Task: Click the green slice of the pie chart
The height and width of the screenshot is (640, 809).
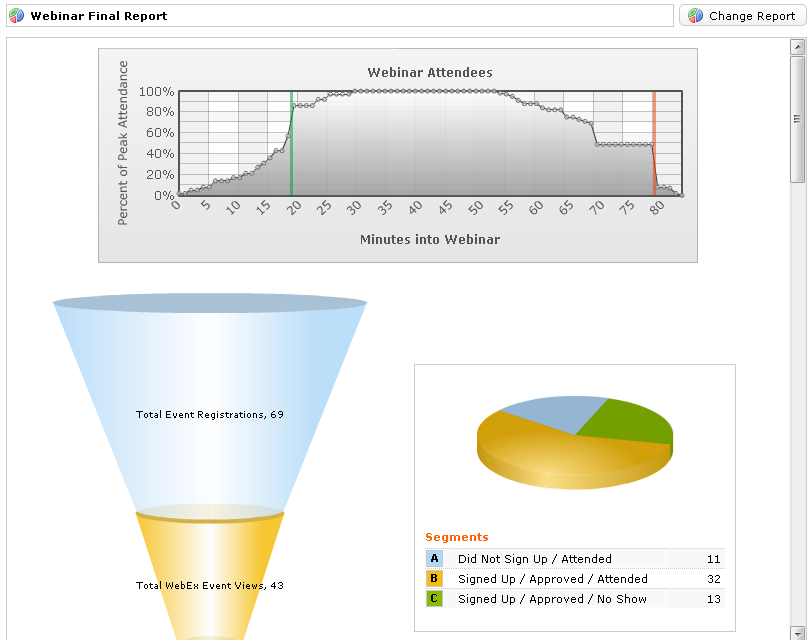Action: [627, 421]
